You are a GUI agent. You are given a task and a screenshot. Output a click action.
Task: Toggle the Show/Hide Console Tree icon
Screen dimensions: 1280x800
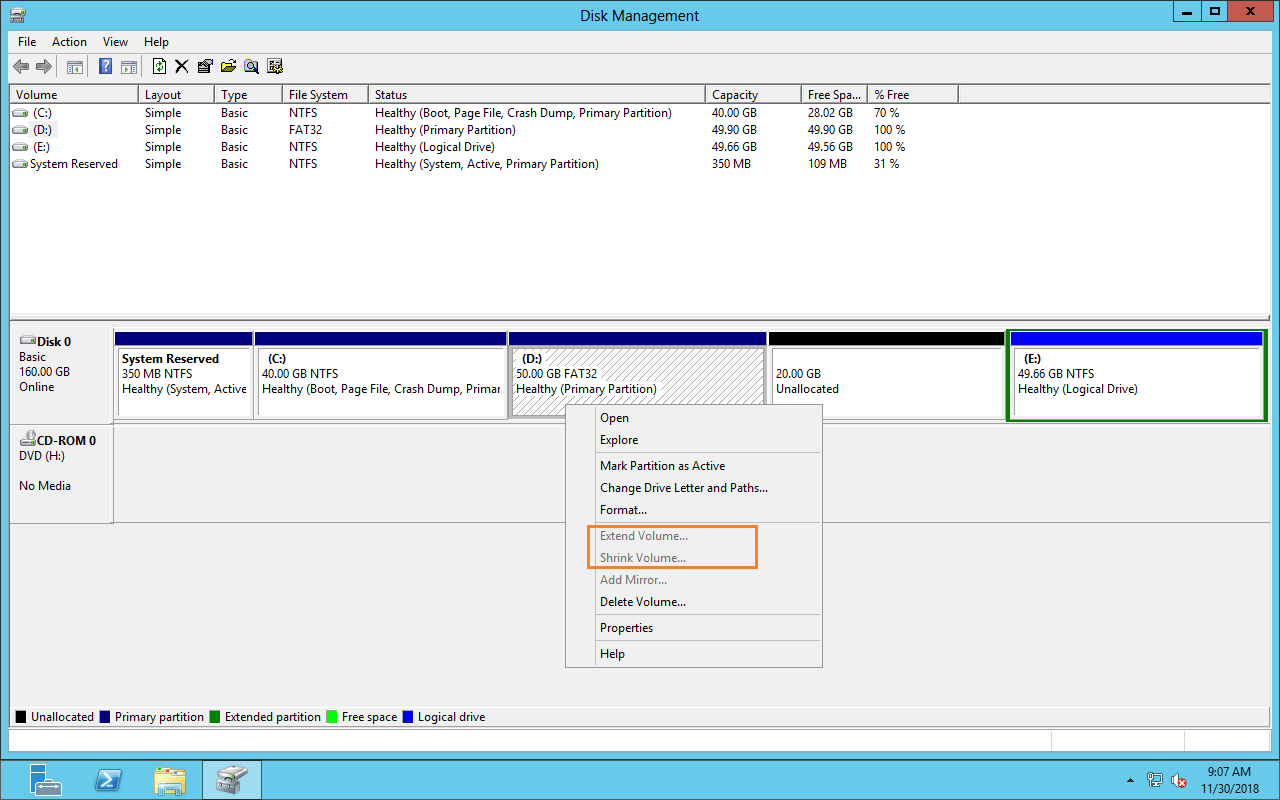pos(75,67)
